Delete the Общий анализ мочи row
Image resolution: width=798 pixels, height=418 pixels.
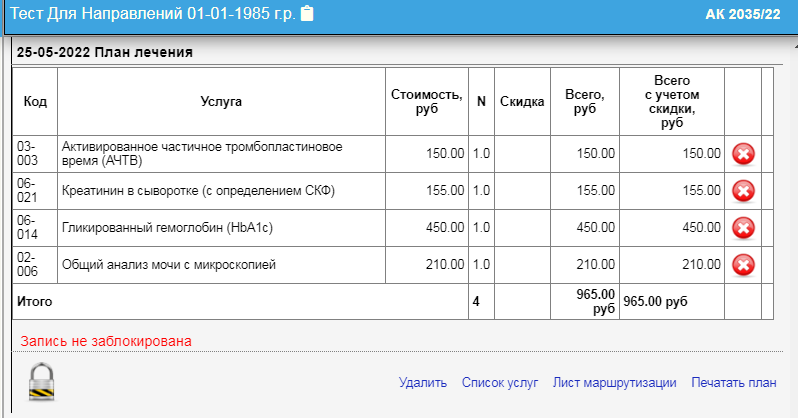(743, 265)
